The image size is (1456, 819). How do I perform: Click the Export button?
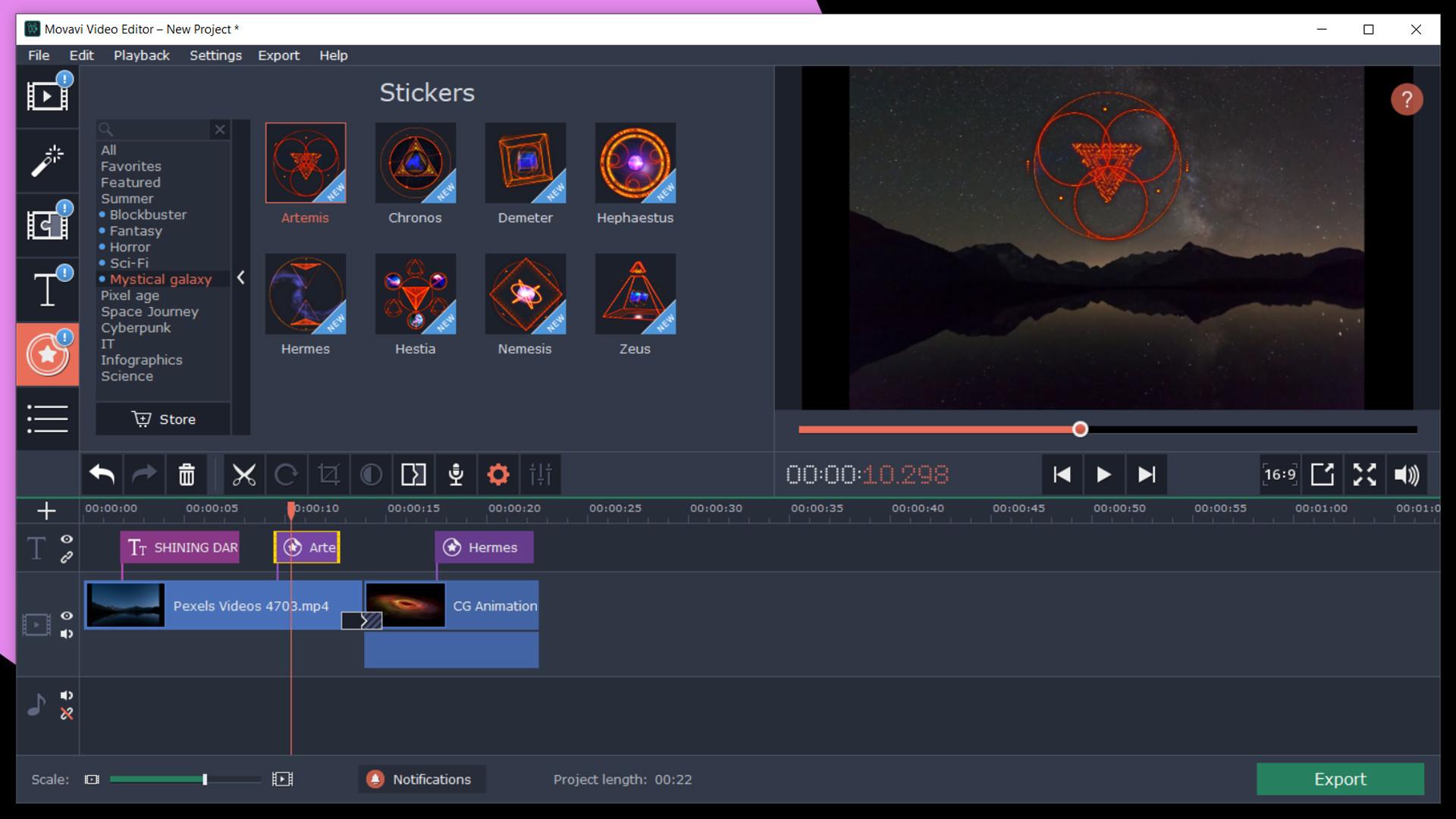tap(1341, 779)
